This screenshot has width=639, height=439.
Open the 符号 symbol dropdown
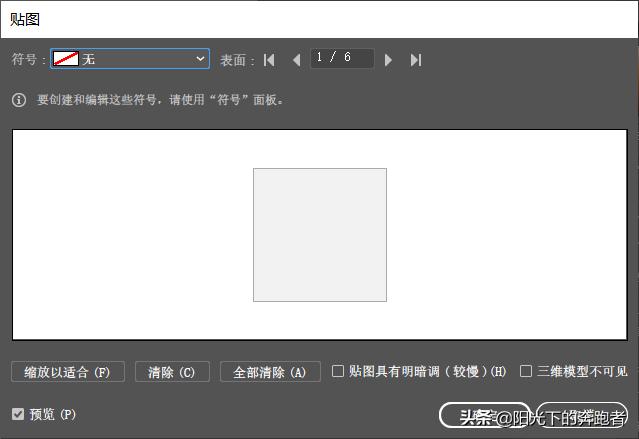(130, 59)
